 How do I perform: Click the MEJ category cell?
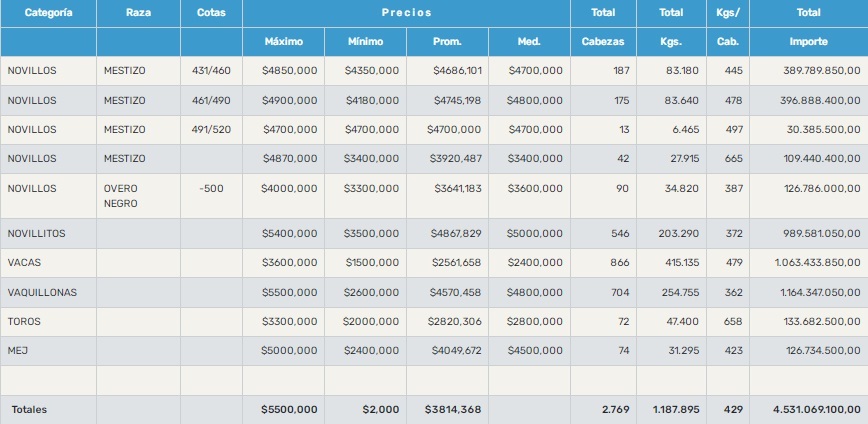17,351
